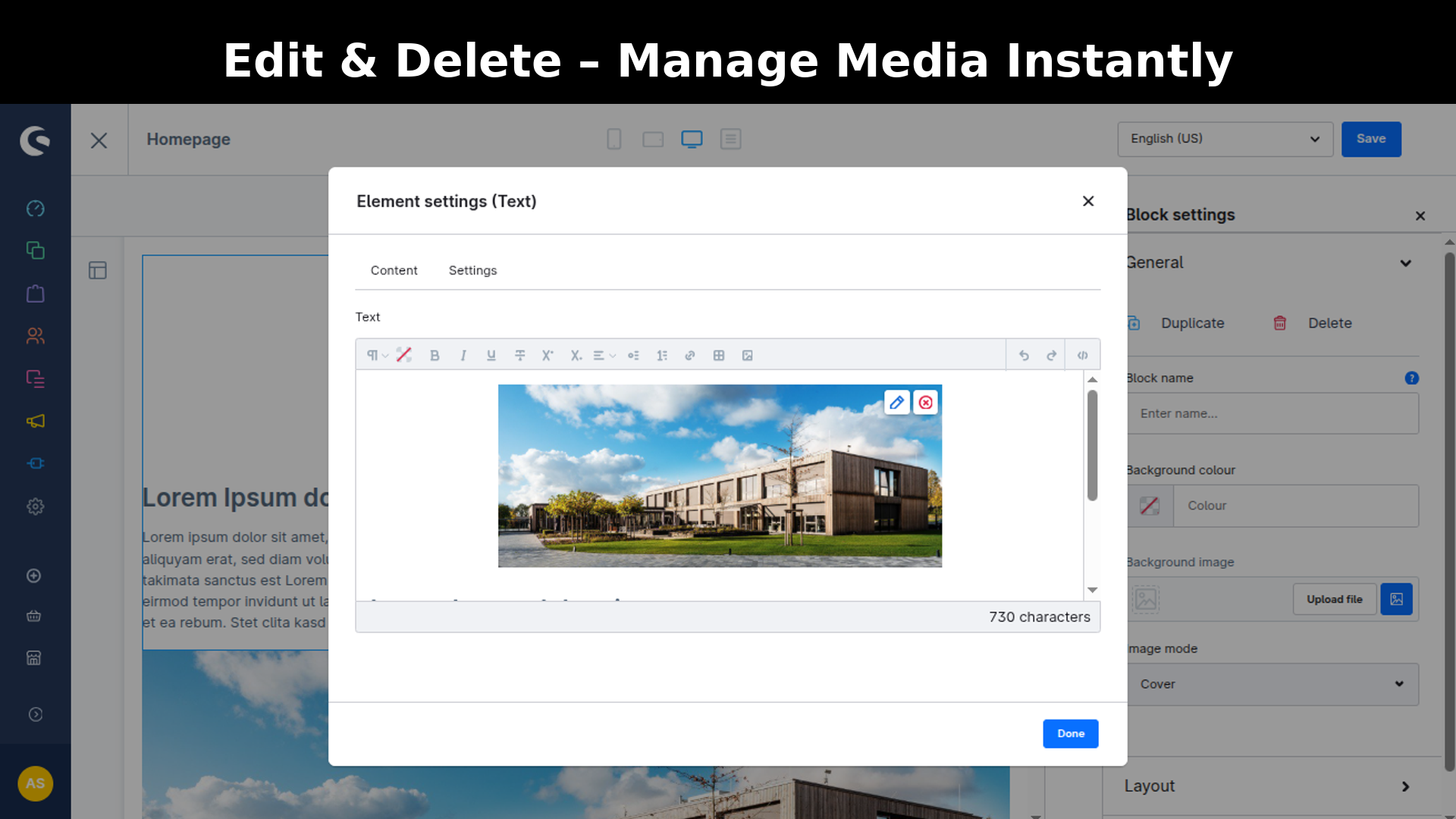Viewport: 1456px width, 819px height.
Task: Delete the image with red X icon
Action: pos(926,403)
